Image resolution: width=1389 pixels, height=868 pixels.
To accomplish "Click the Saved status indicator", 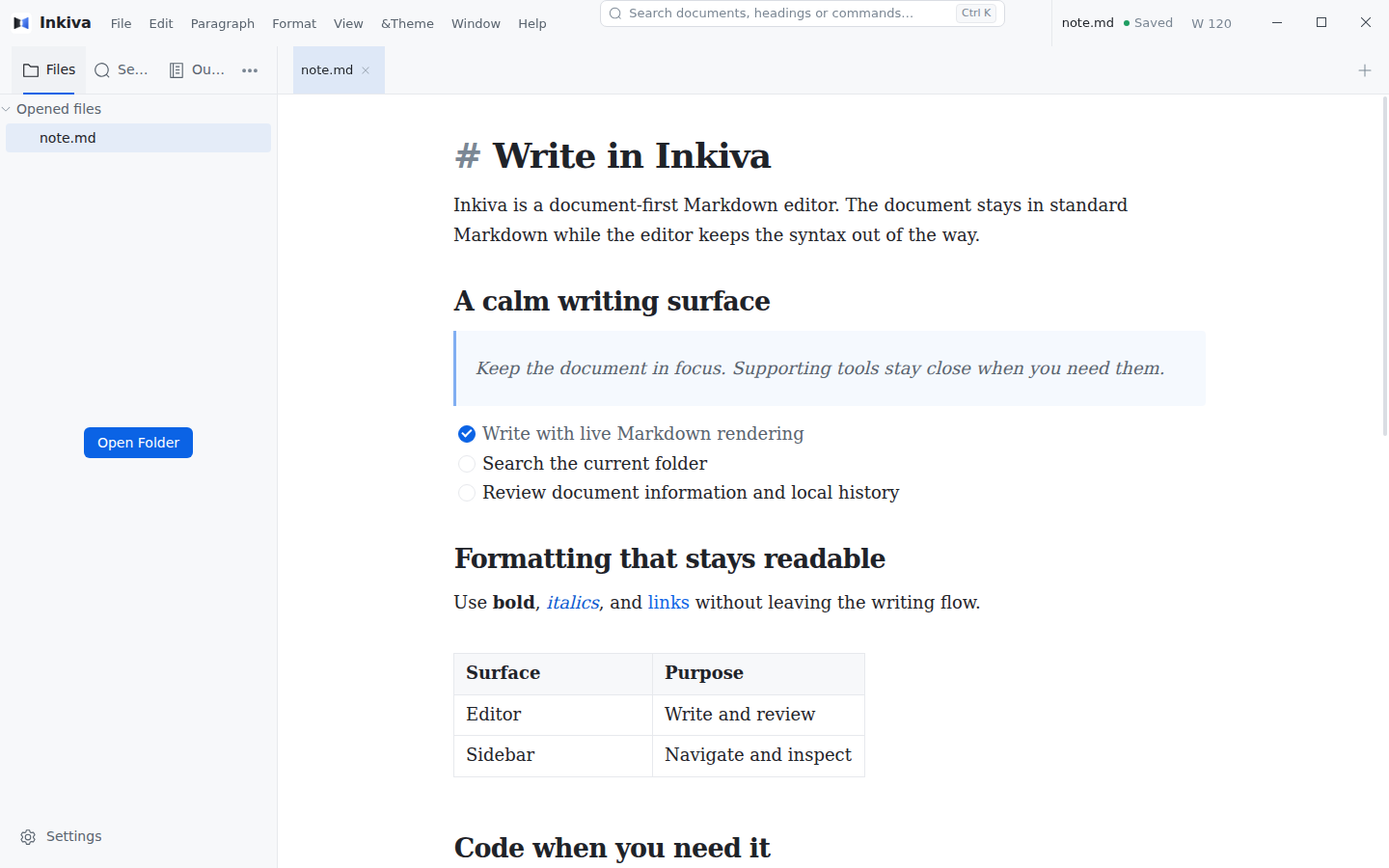I will tap(1148, 23).
